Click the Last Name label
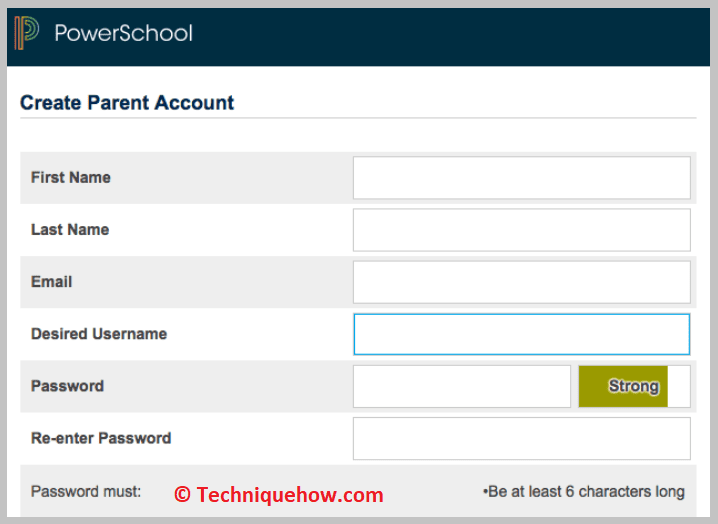This screenshot has height=524, width=718. tap(70, 230)
